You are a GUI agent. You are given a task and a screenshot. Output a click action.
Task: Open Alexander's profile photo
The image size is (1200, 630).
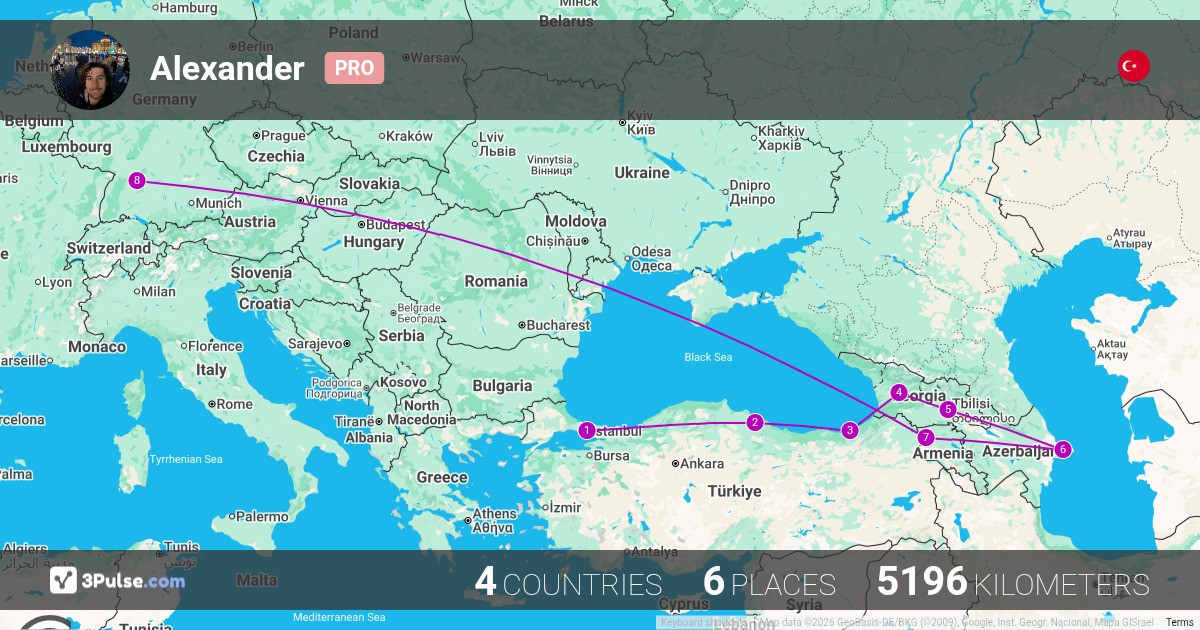[x=90, y=69]
